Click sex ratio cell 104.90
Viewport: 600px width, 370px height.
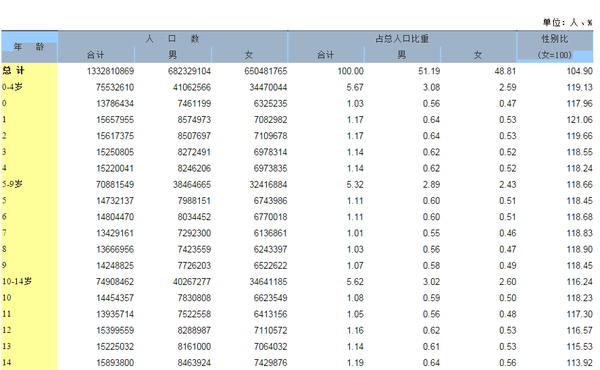tap(579, 71)
